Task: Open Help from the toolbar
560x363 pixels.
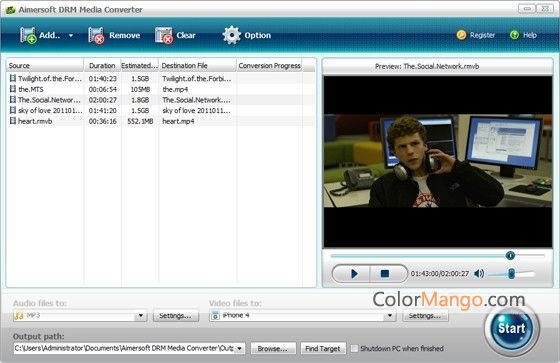Action: [x=523, y=35]
